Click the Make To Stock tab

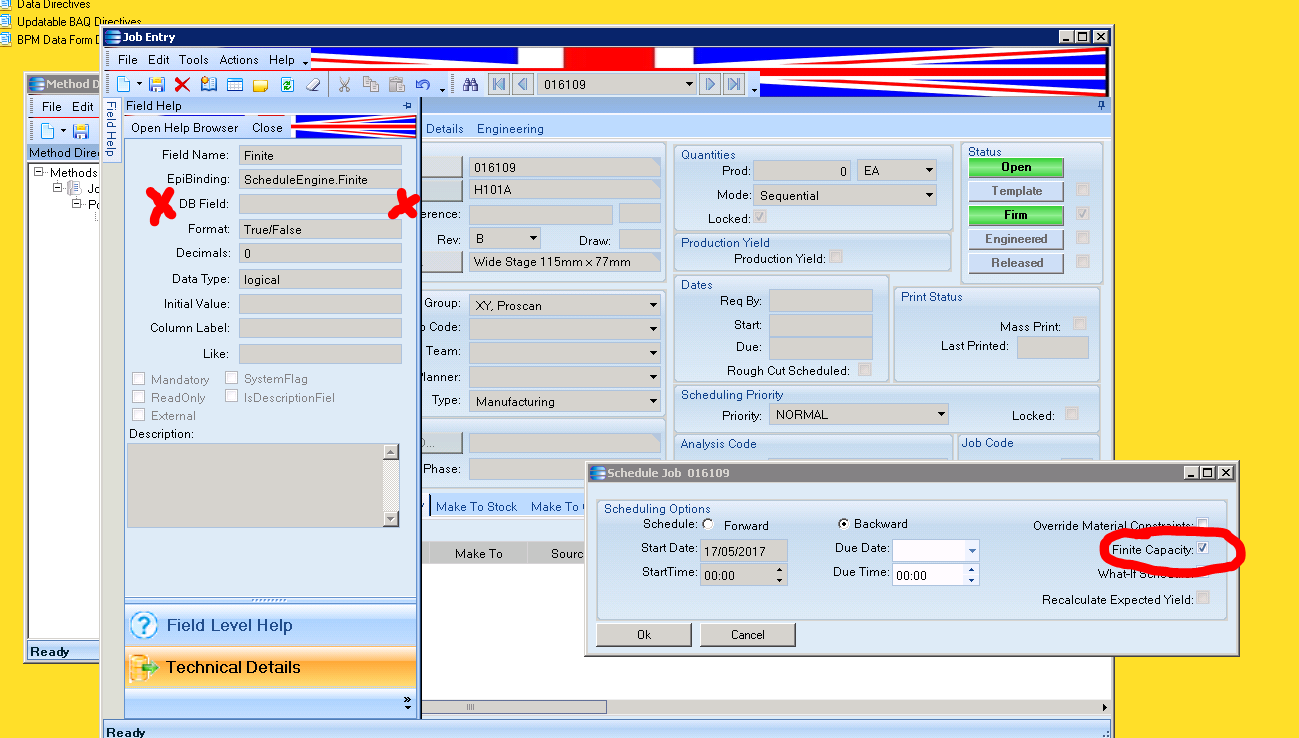pos(477,506)
